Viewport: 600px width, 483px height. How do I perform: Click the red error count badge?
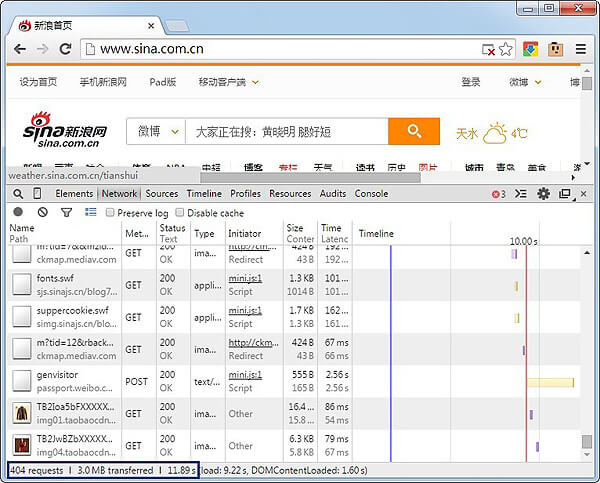[x=499, y=194]
